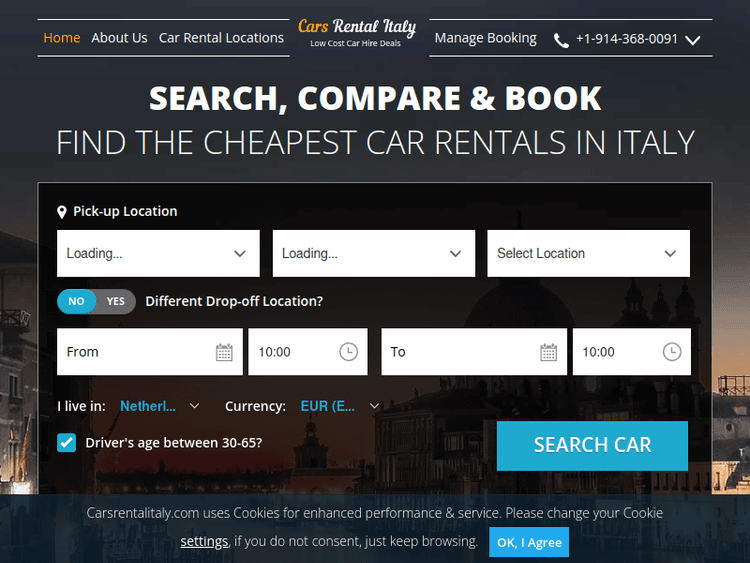Go to the Home menu item
Image resolution: width=750 pixels, height=563 pixels.
pos(62,38)
